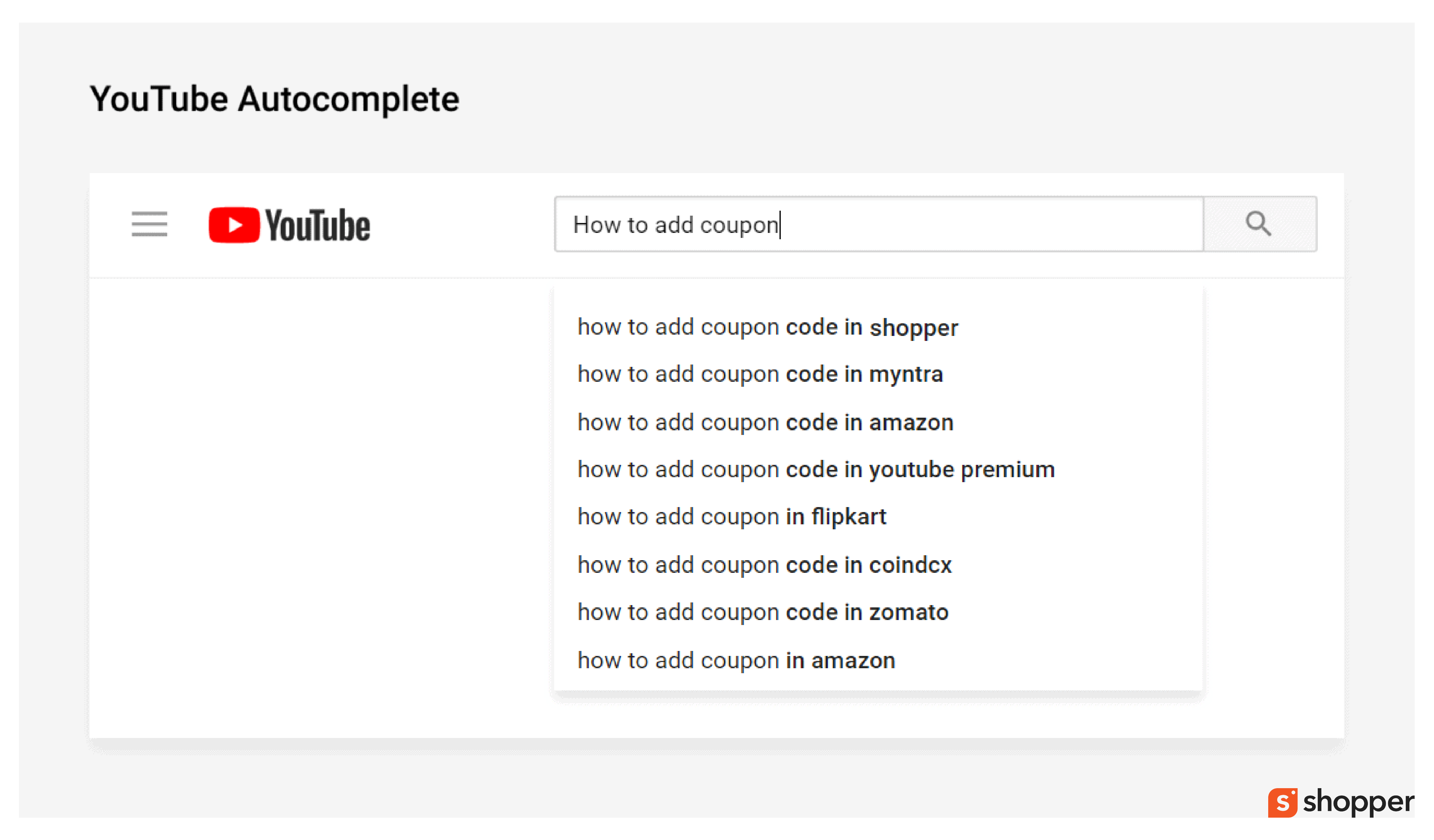Screen dimensions: 1434x840
Task: Click the shopper wordmark text
Action: click(x=1358, y=802)
